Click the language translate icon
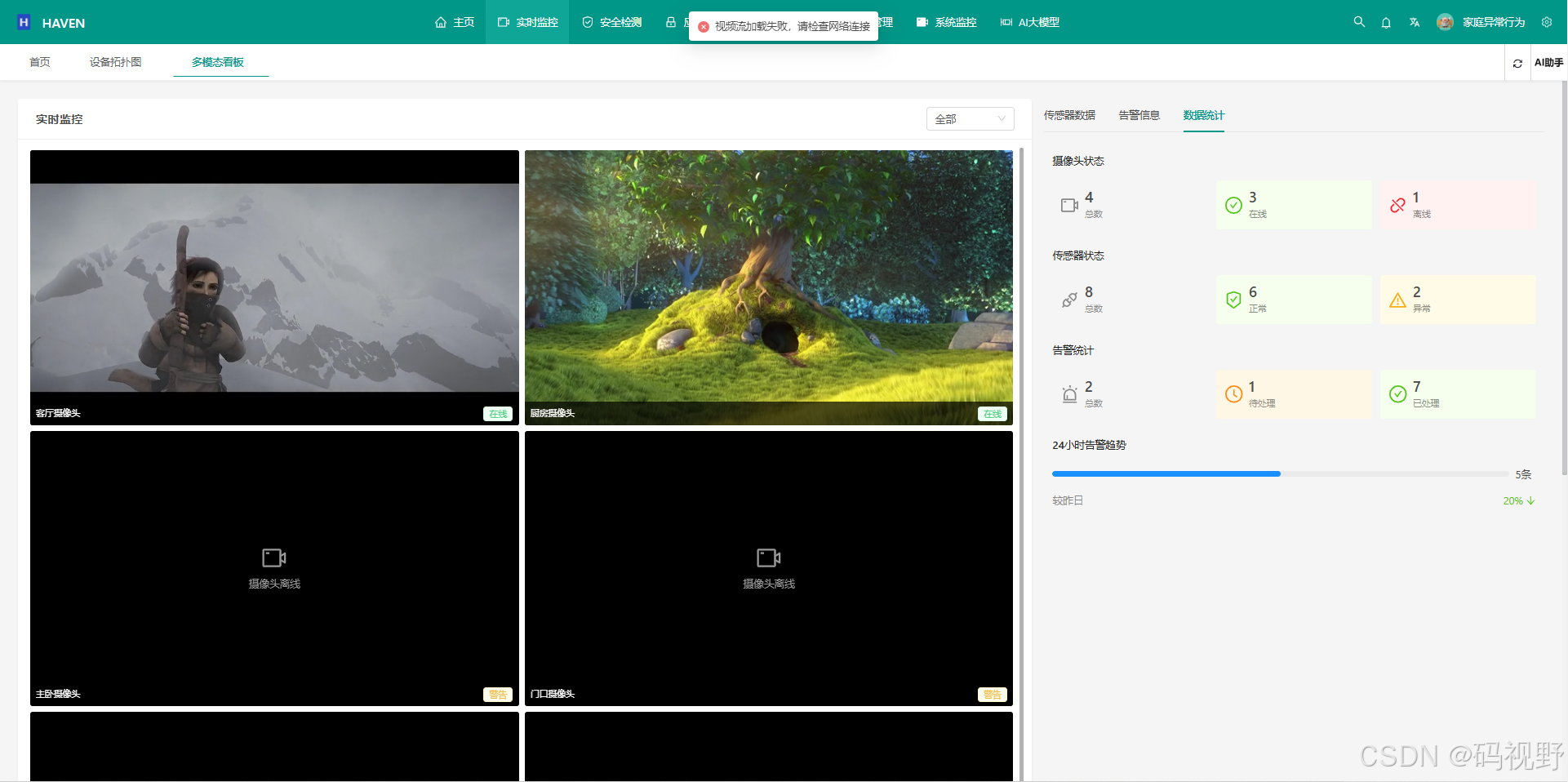1568x782 pixels. pyautogui.click(x=1414, y=22)
